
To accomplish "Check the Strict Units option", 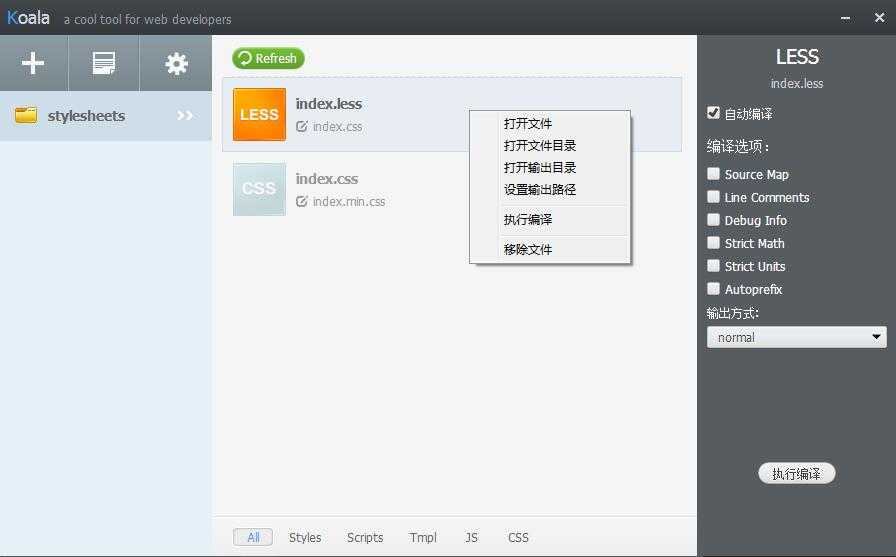I will pyautogui.click(x=713, y=266).
